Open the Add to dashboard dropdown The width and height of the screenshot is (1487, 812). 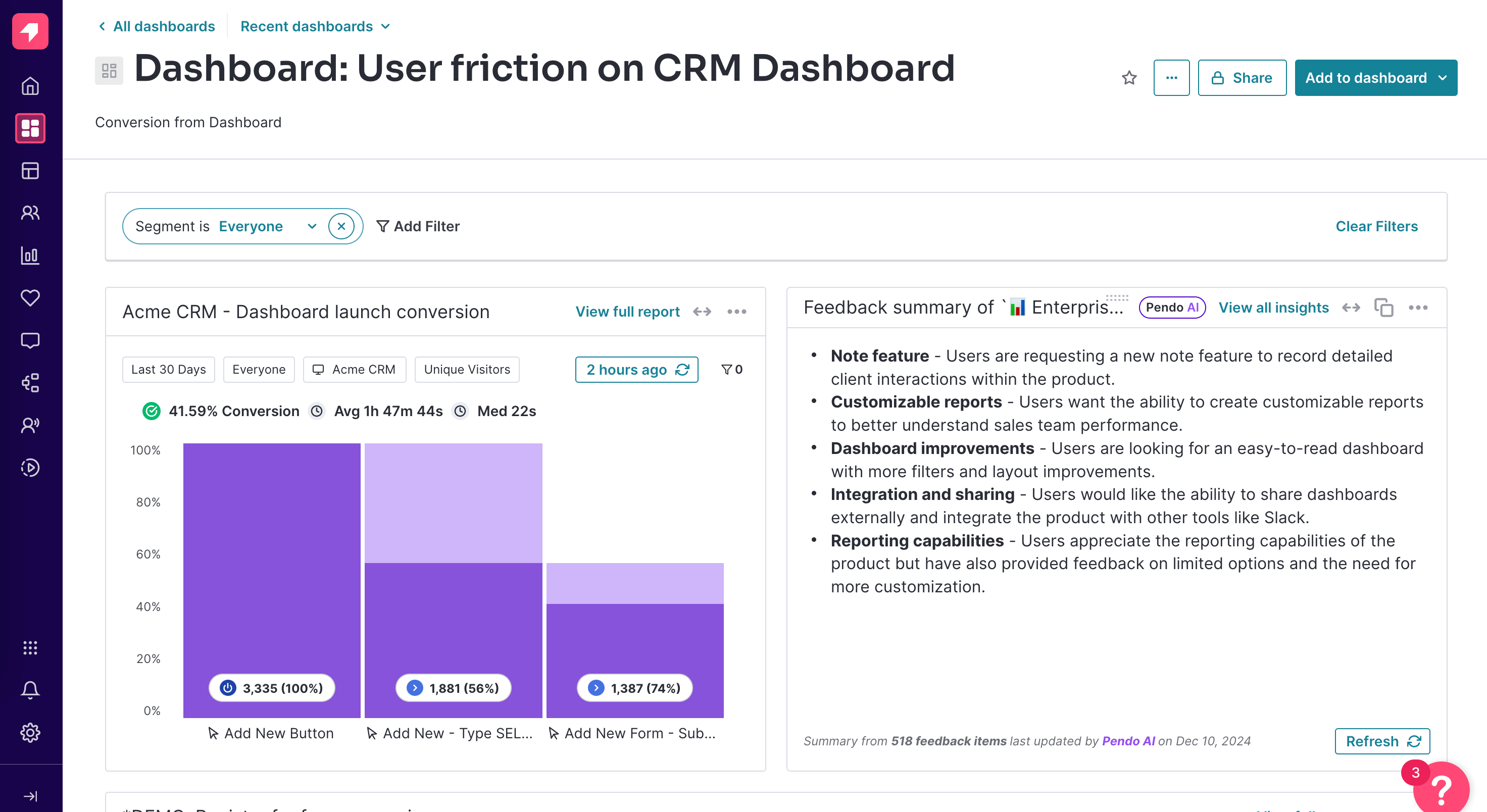click(1375, 77)
